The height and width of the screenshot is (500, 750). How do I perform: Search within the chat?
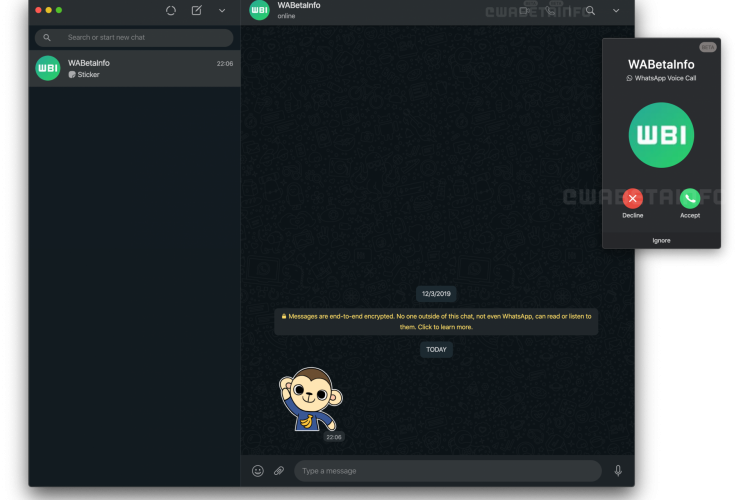click(x=590, y=11)
